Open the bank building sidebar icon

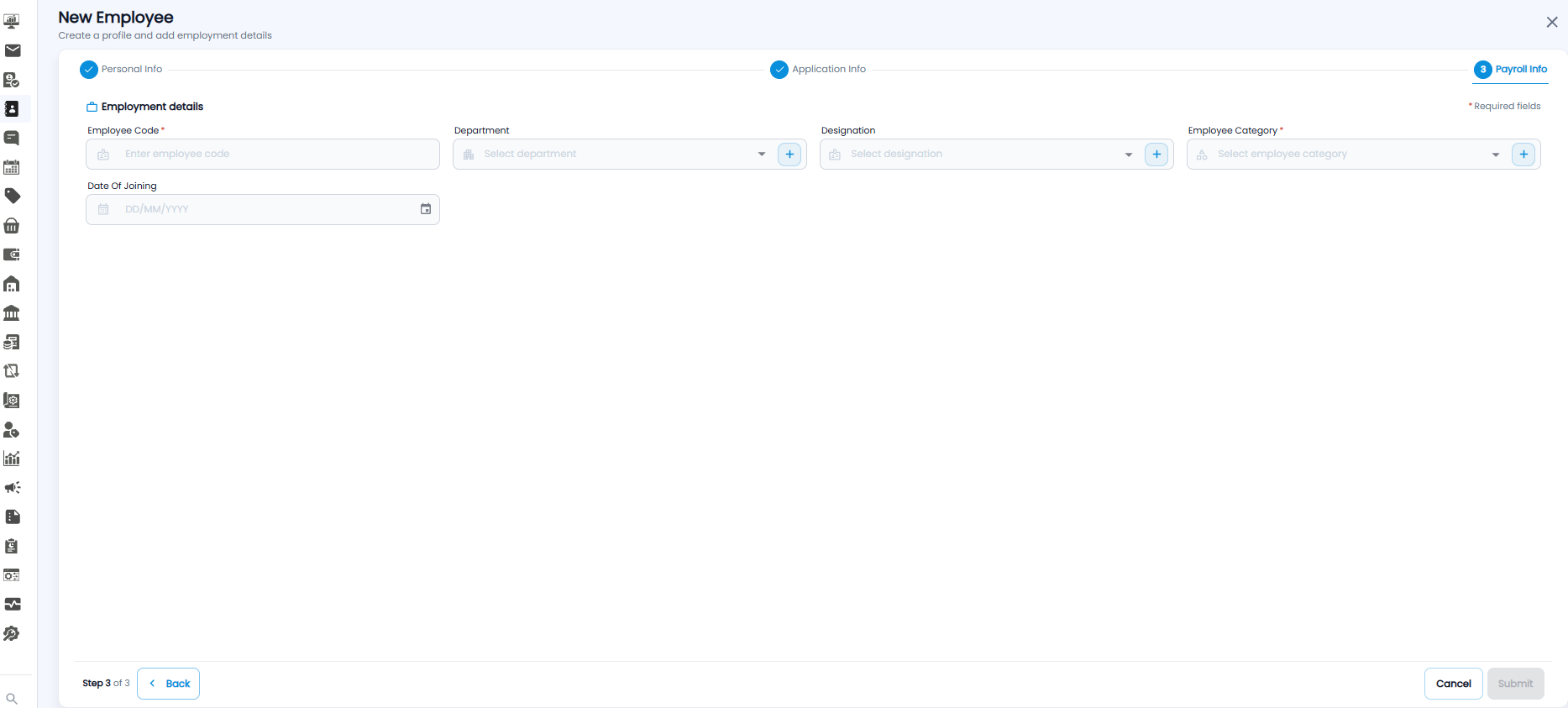click(x=12, y=312)
